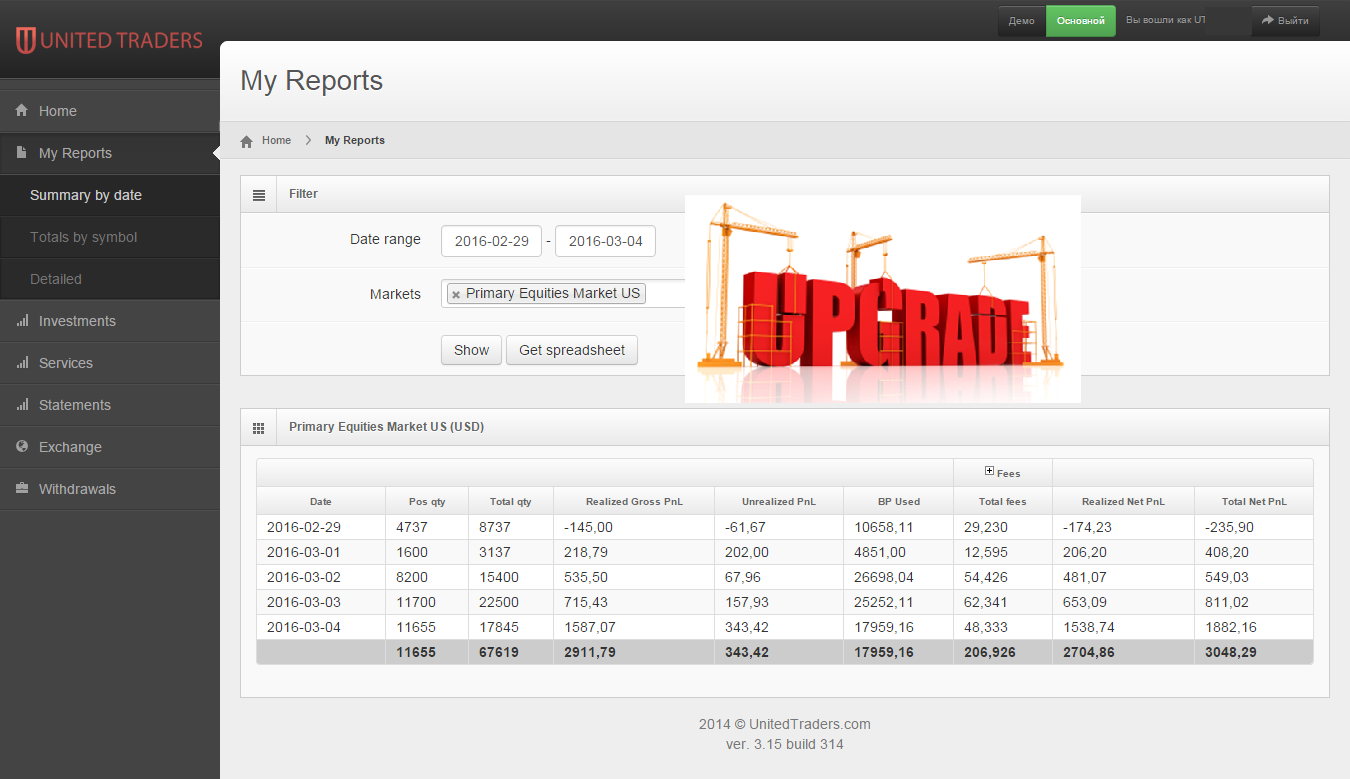
Task: Click the BP Used column header
Action: click(x=898, y=501)
